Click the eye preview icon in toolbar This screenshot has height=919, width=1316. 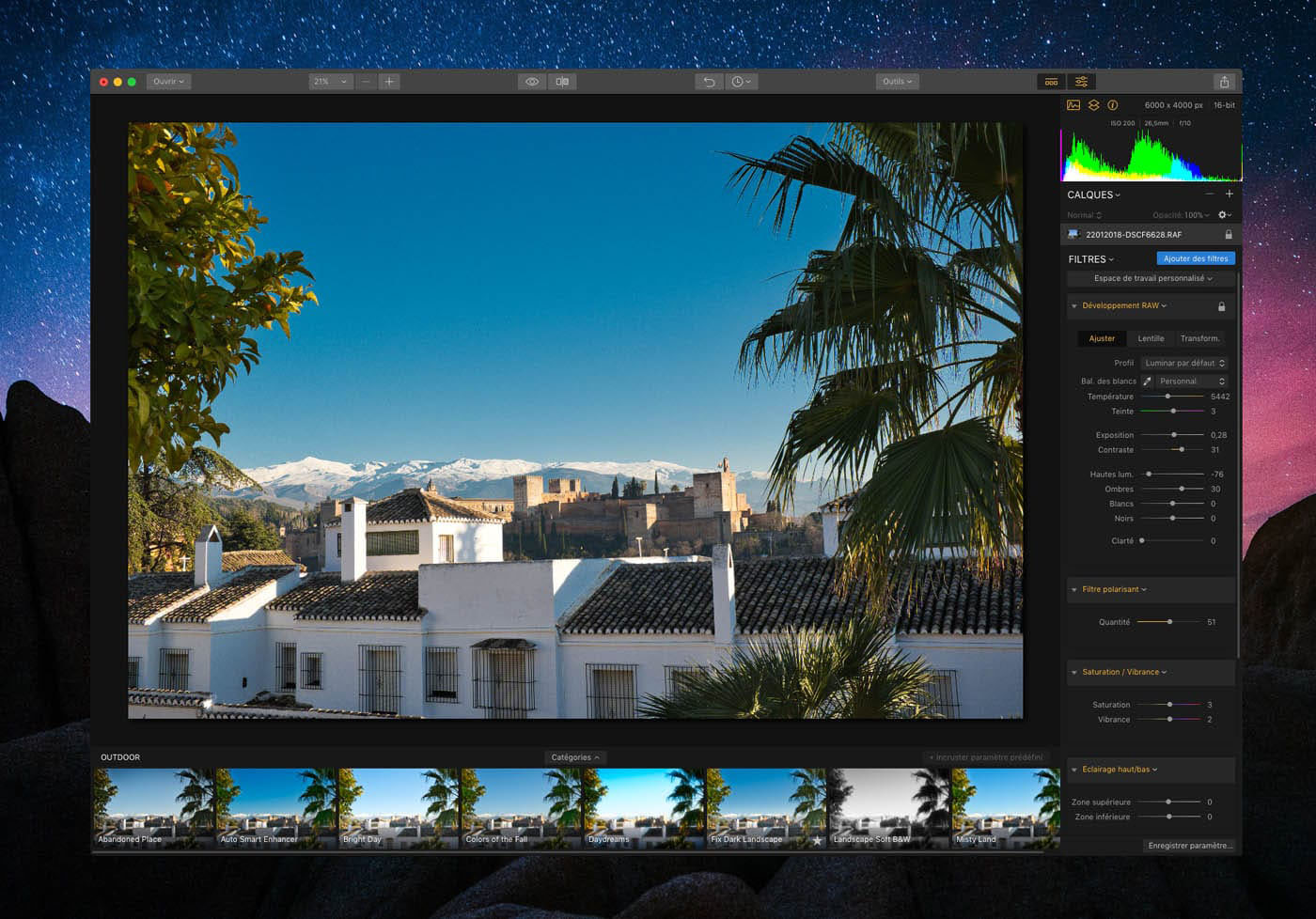click(532, 82)
